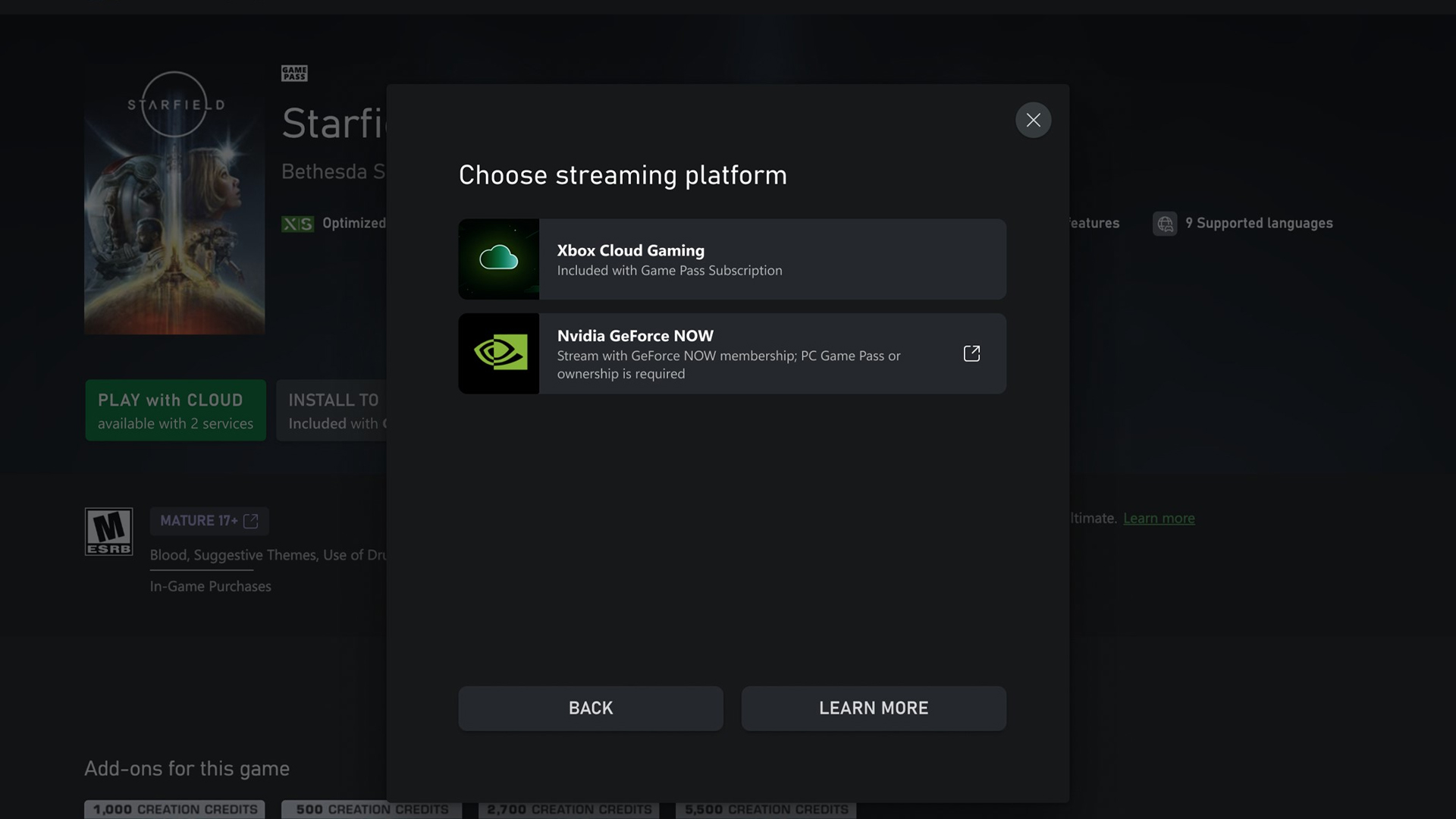Open the Game Pass Ultimate Learn more link
The width and height of the screenshot is (1456, 819).
[x=1159, y=518]
